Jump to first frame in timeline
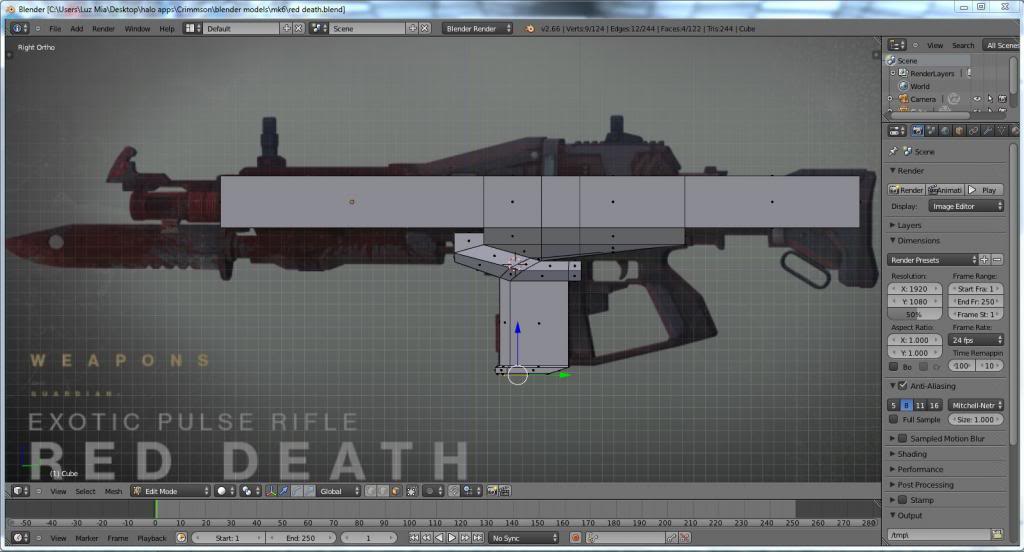1024x552 pixels. click(414, 538)
